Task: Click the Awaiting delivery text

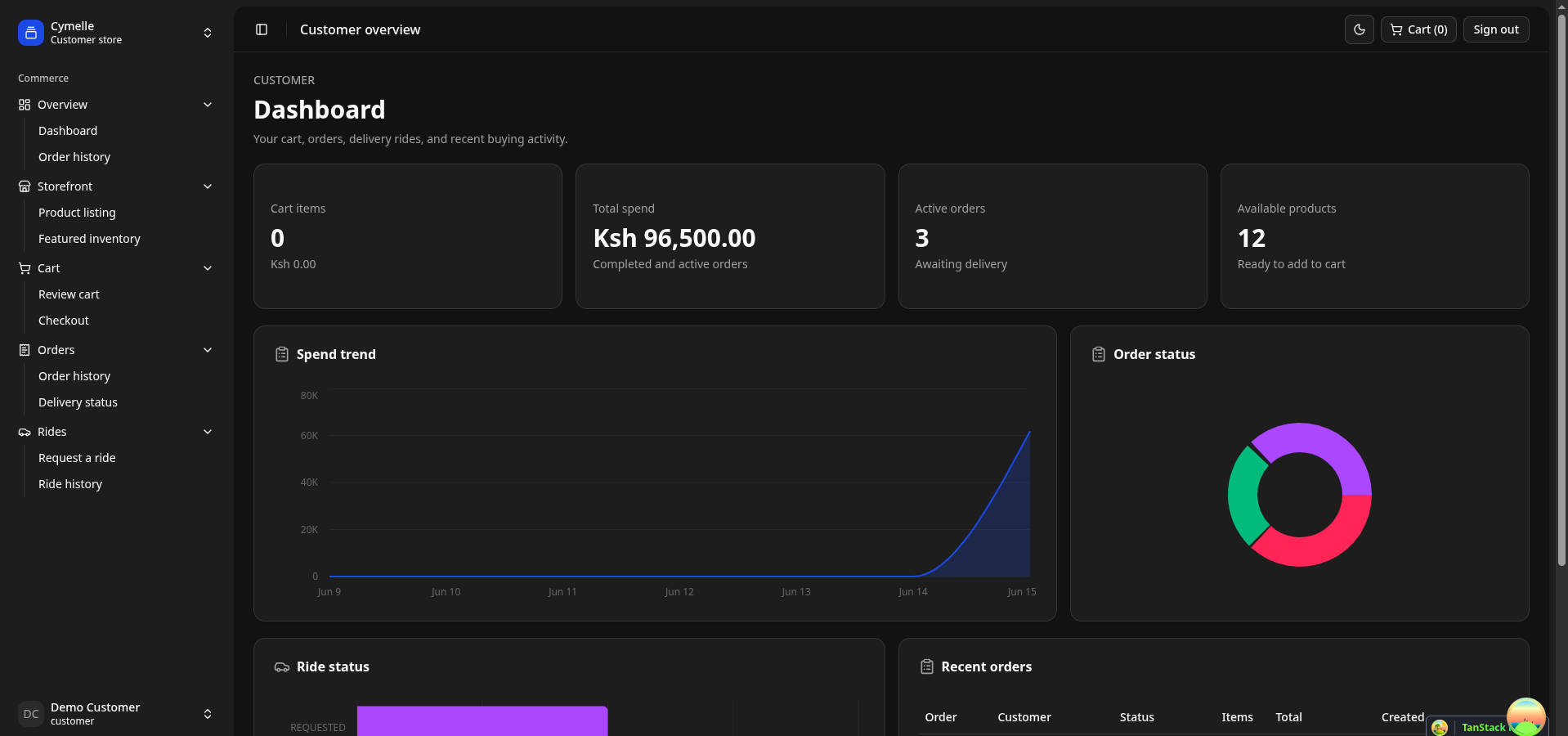Action: tap(961, 264)
